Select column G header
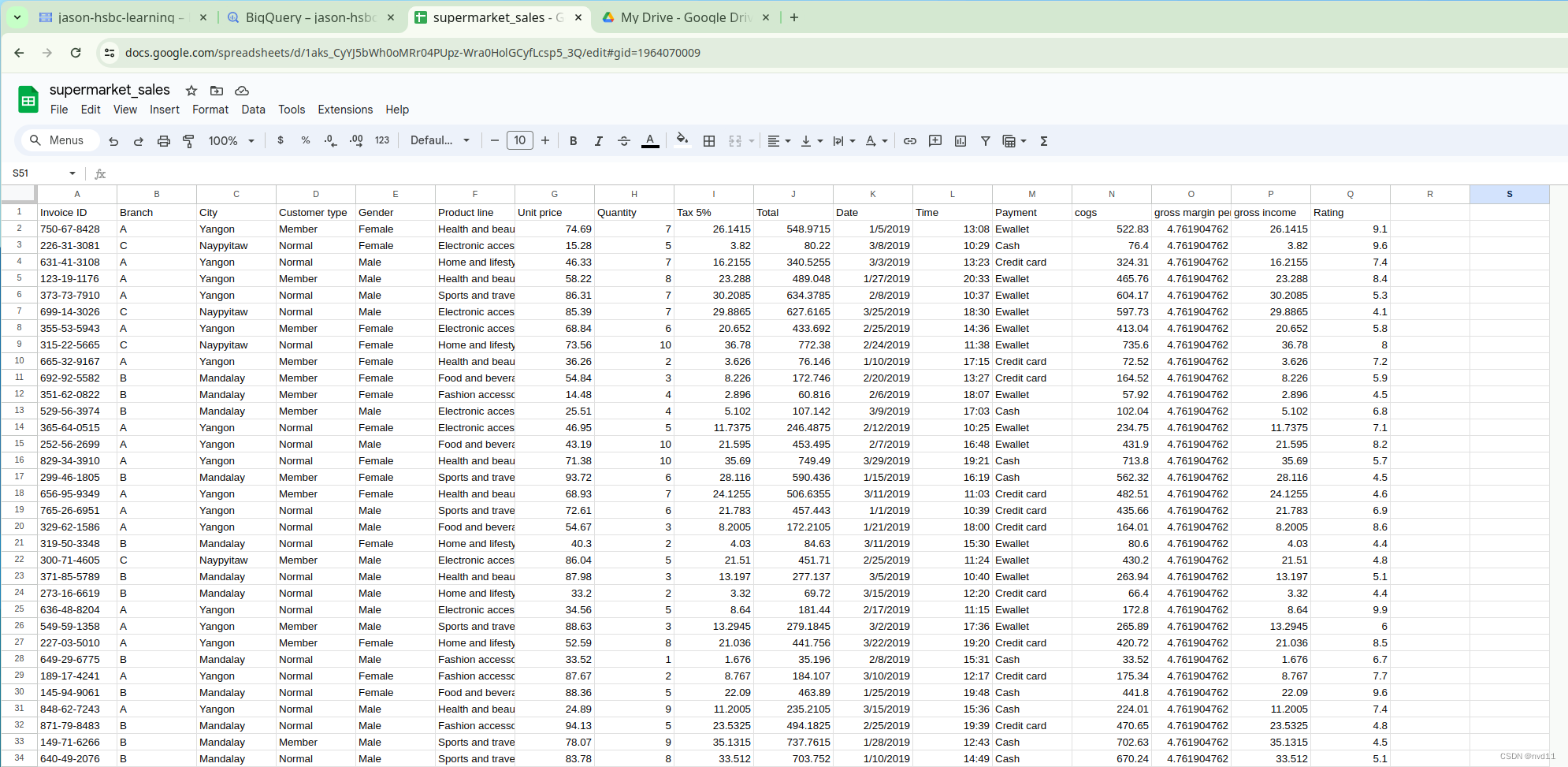 [555, 194]
